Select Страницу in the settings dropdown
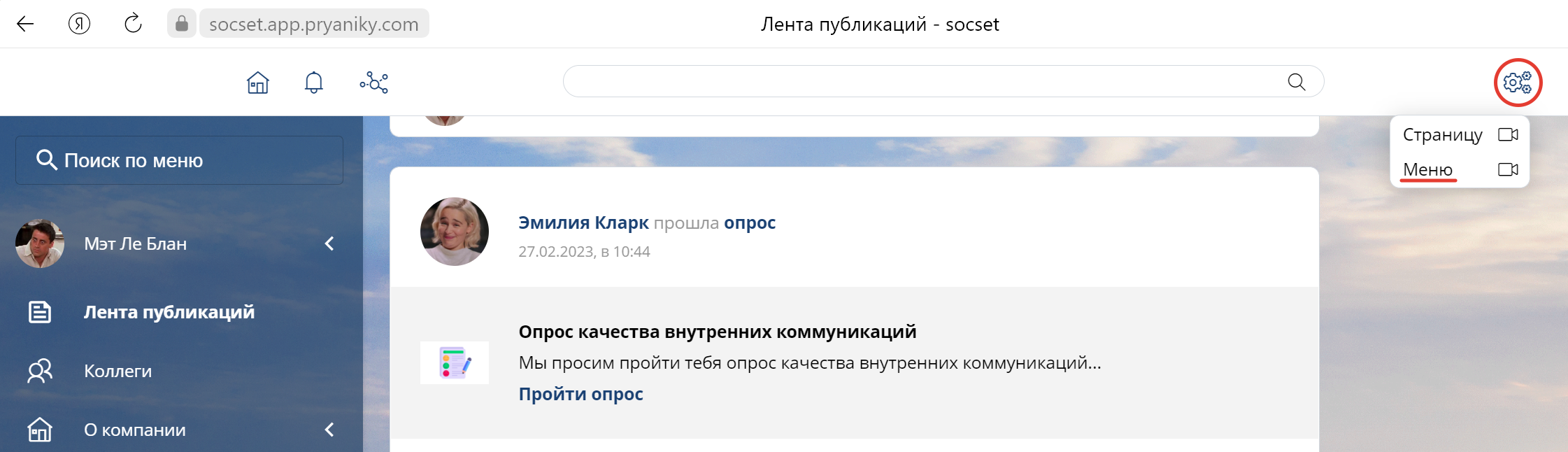1568x452 pixels. (1442, 134)
